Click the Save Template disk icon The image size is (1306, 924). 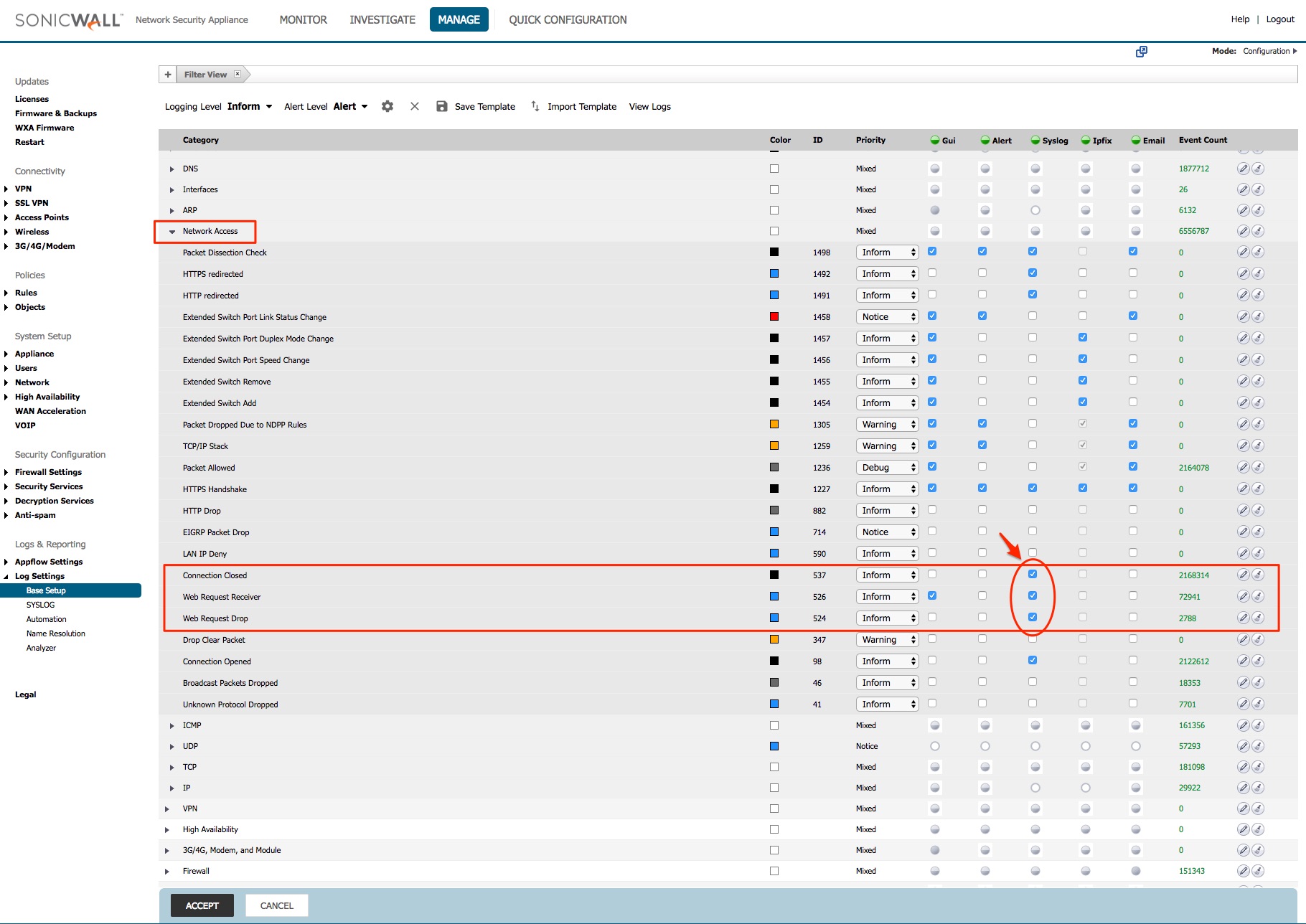[x=441, y=106]
